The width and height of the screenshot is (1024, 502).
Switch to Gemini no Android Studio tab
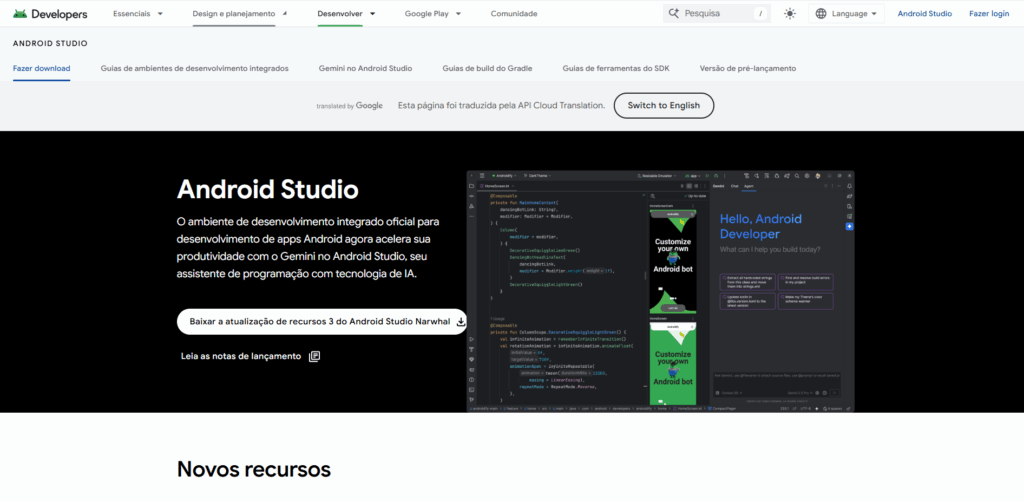(x=365, y=68)
